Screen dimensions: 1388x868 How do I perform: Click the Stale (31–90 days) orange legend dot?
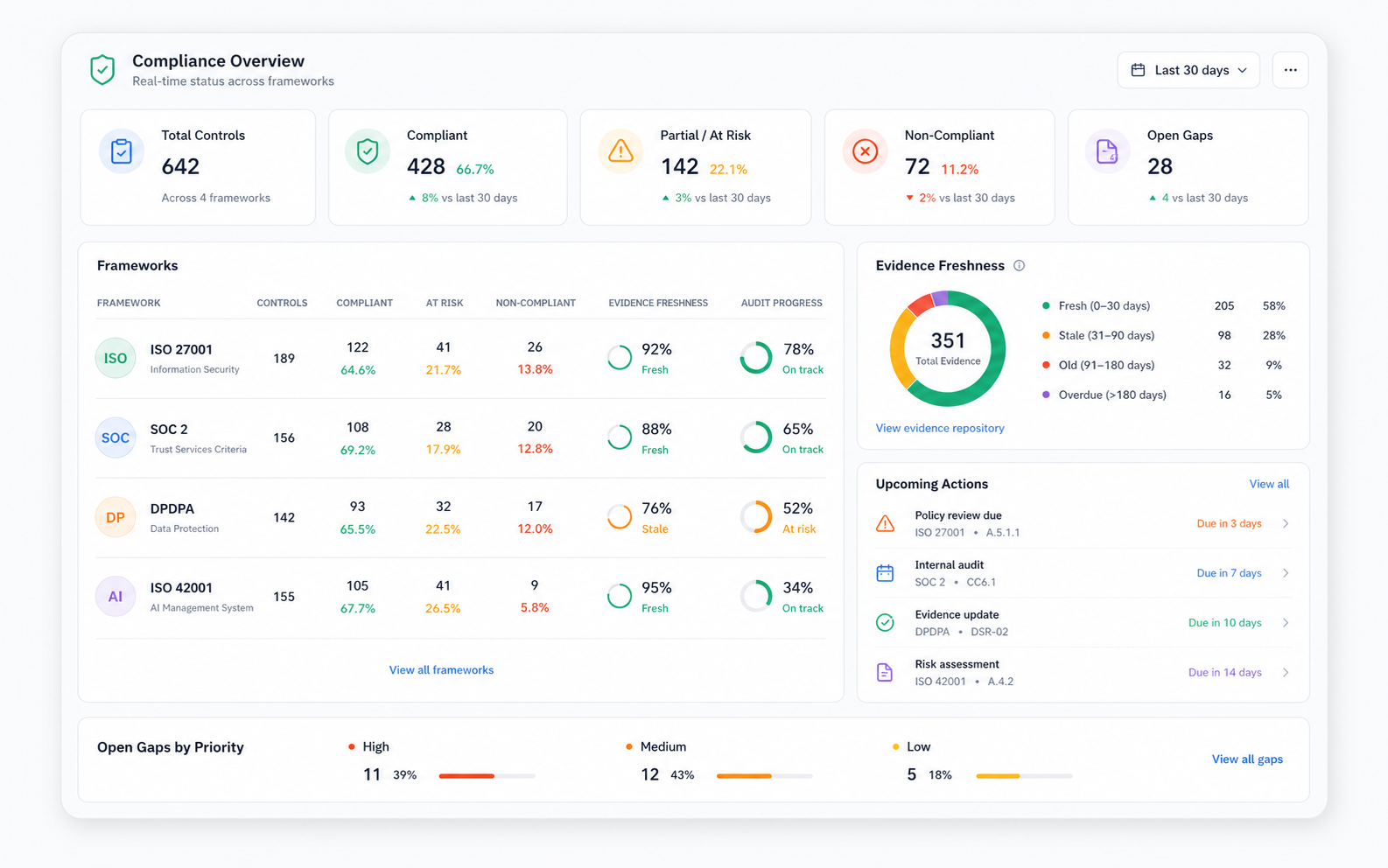click(1046, 335)
